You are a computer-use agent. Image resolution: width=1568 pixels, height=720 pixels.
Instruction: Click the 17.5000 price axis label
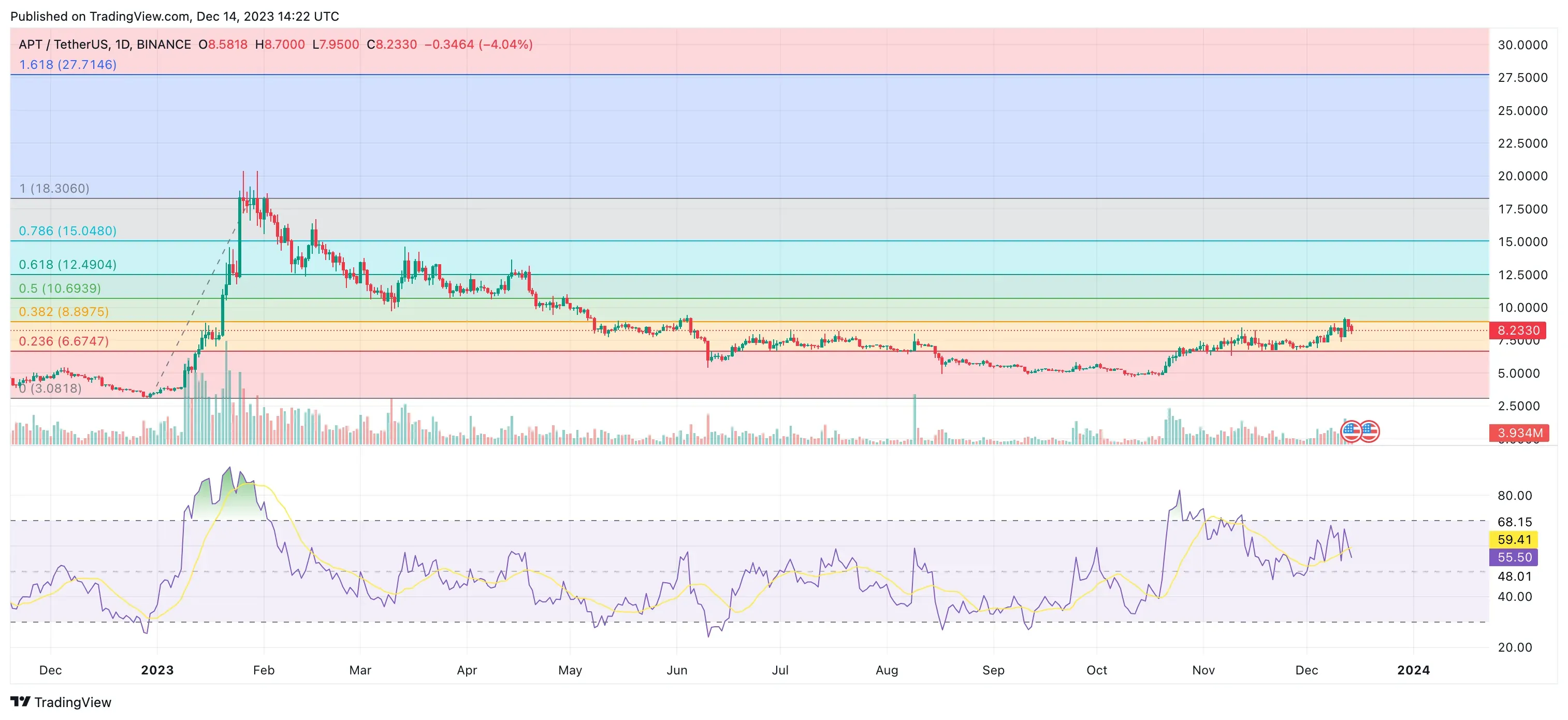(1522, 209)
